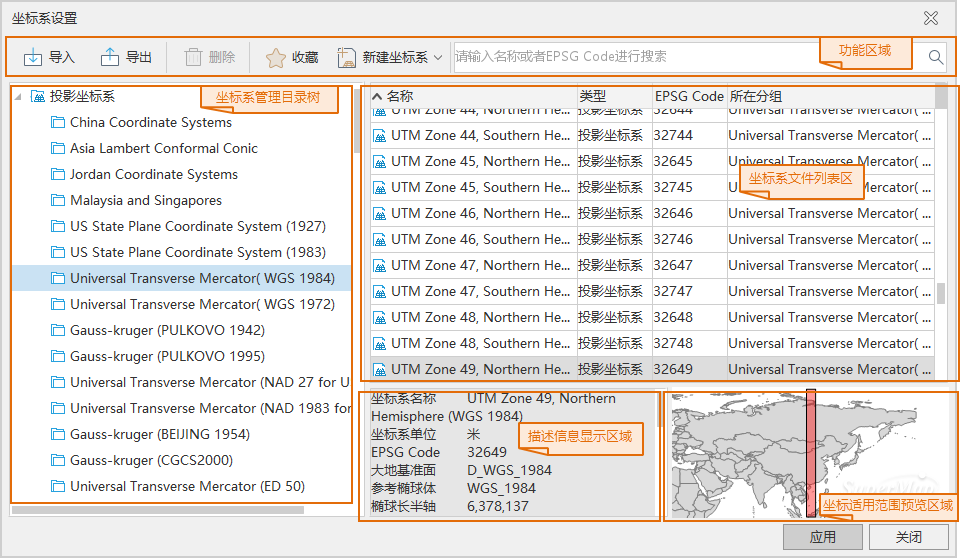Click folder icon of China Coordinate Systems
Image resolution: width=961 pixels, height=558 pixels.
(x=57, y=123)
